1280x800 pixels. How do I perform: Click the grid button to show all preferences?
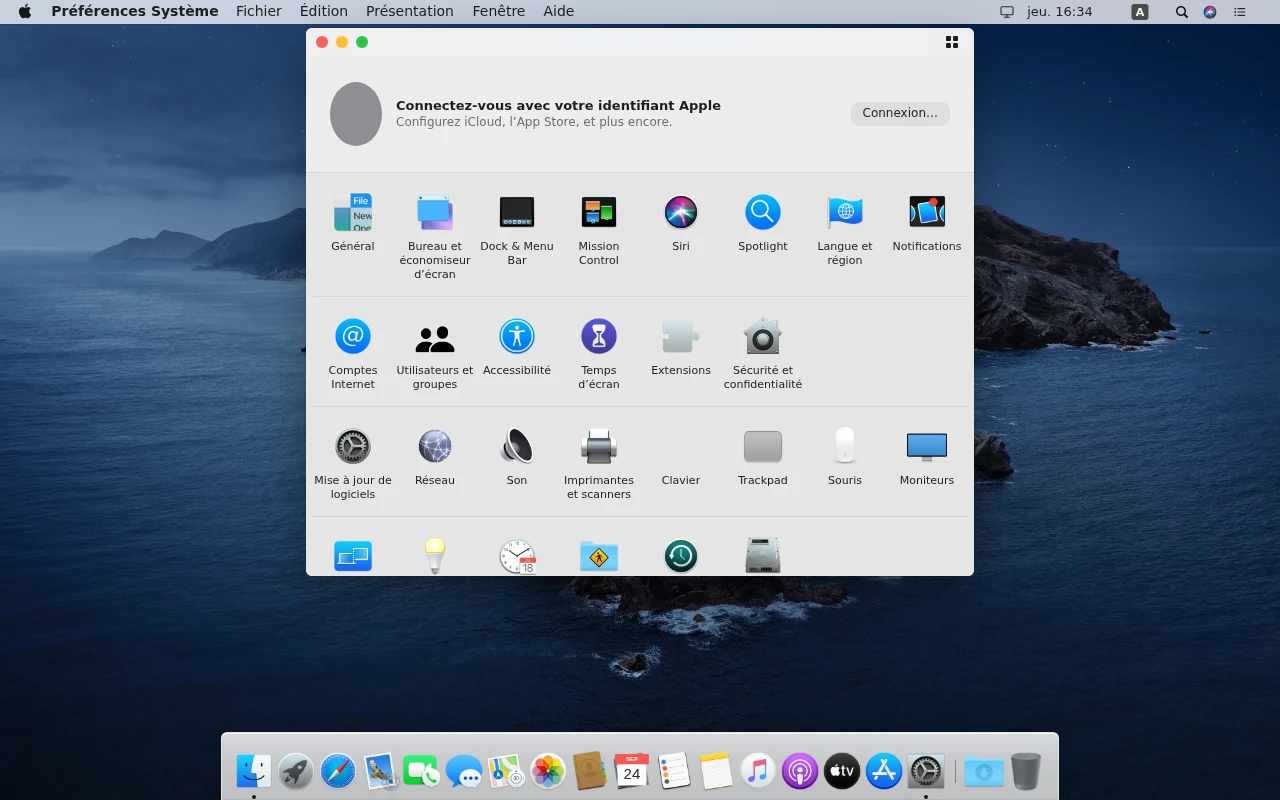[952, 42]
